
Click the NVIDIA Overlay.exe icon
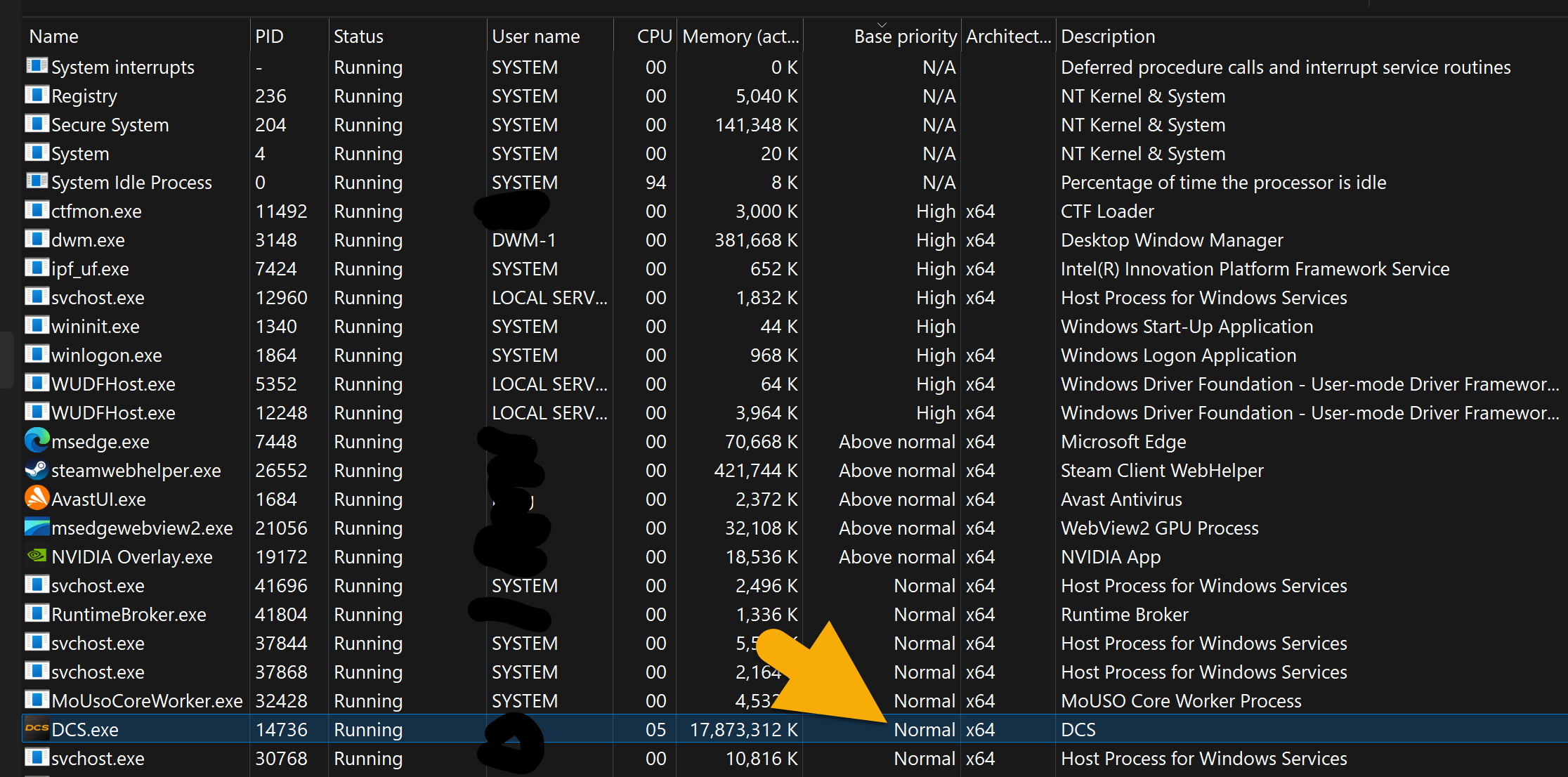37,556
